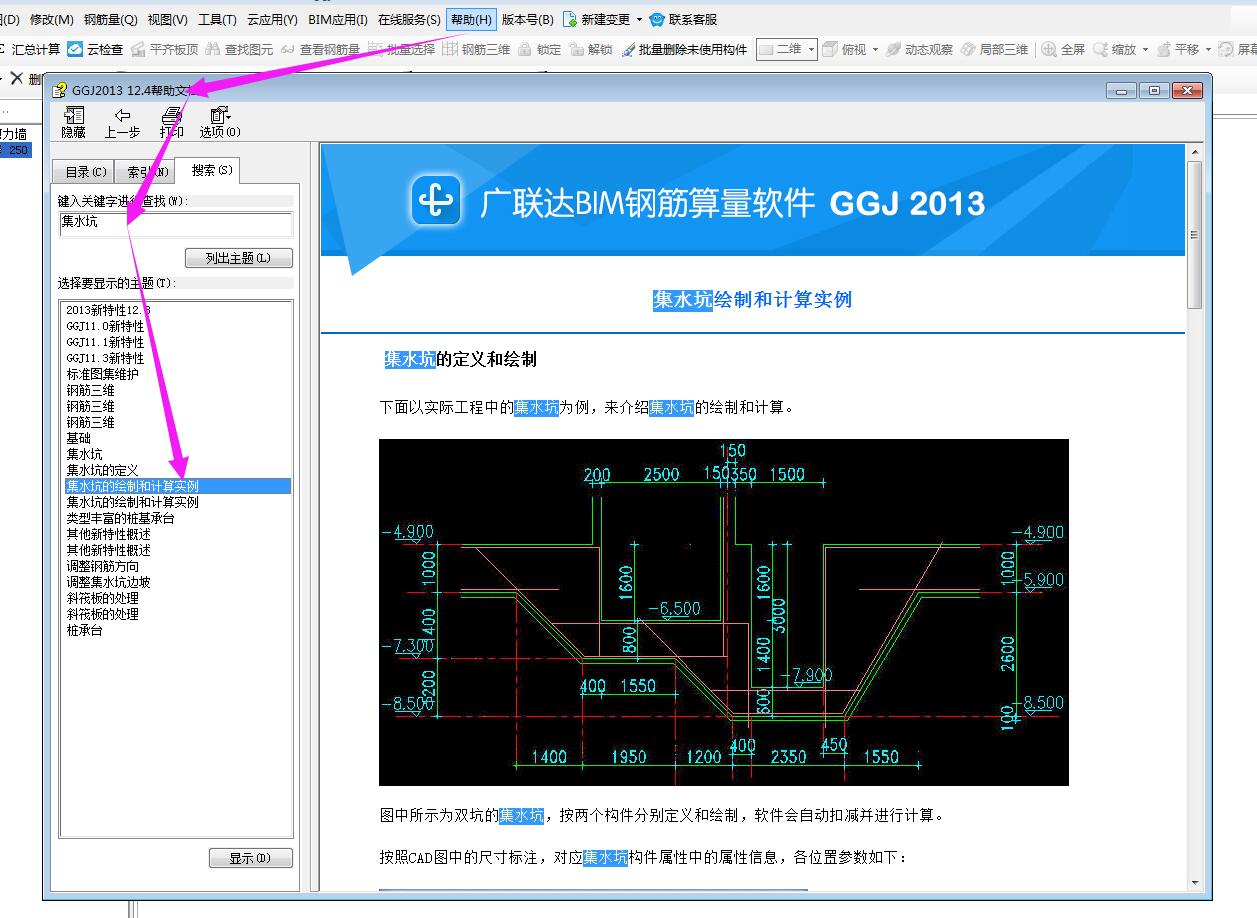Click the 上一步 (Back) arrow icon
Viewport: 1257px width, 918px height.
(x=122, y=115)
